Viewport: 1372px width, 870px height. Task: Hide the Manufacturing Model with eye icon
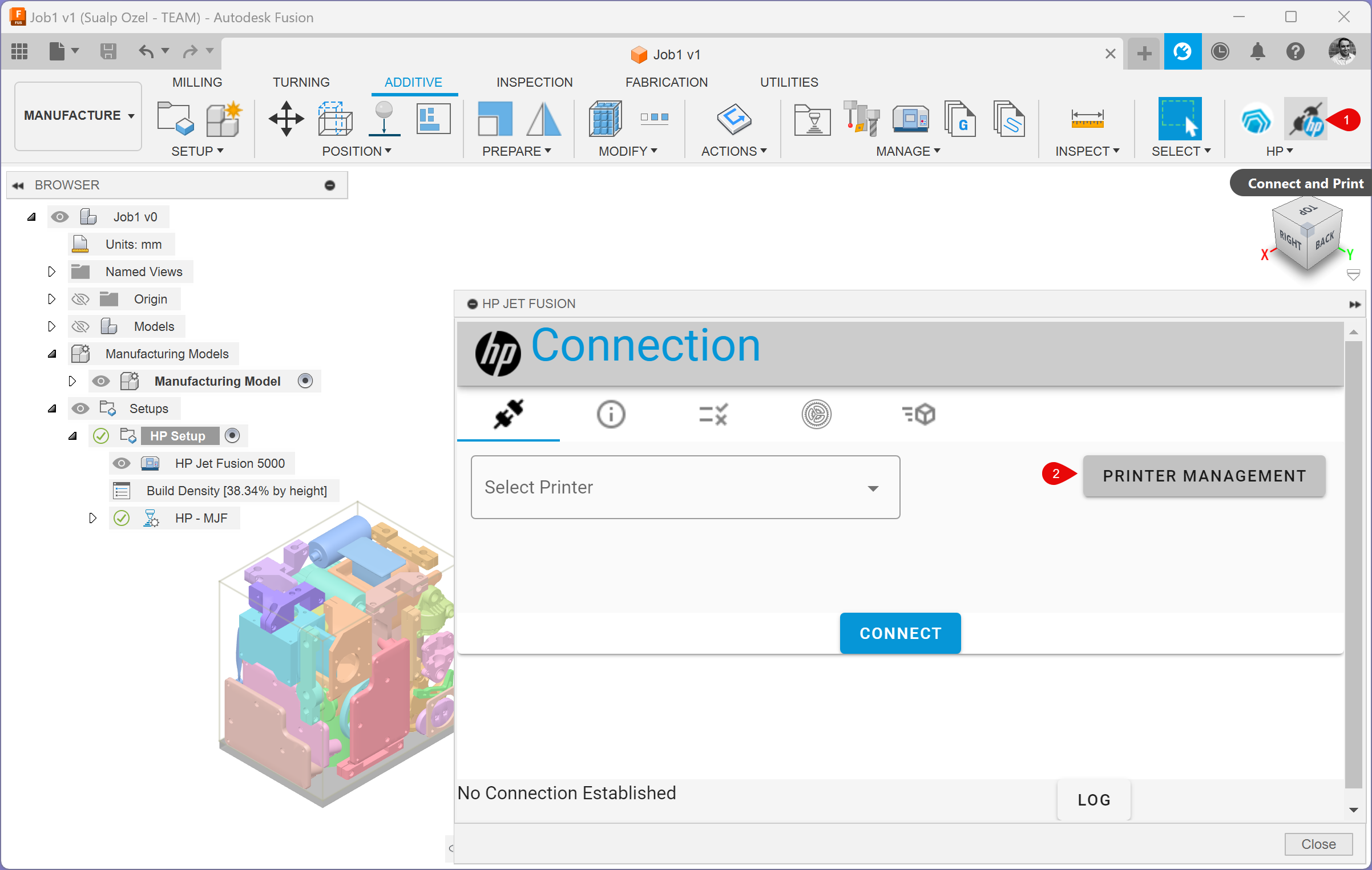point(101,381)
